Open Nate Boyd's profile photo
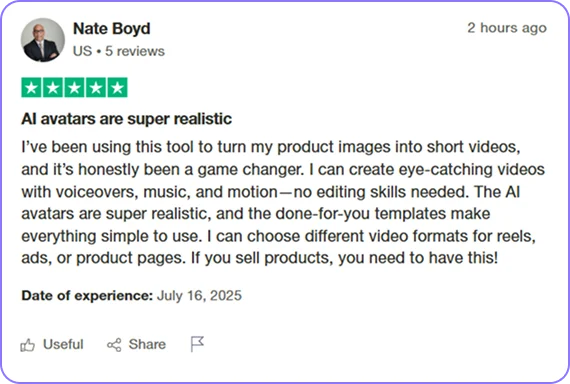 43,40
